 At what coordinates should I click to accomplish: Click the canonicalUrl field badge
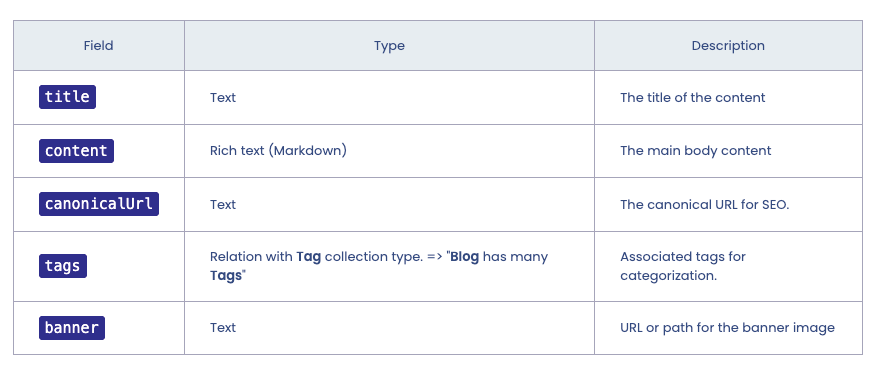99,204
